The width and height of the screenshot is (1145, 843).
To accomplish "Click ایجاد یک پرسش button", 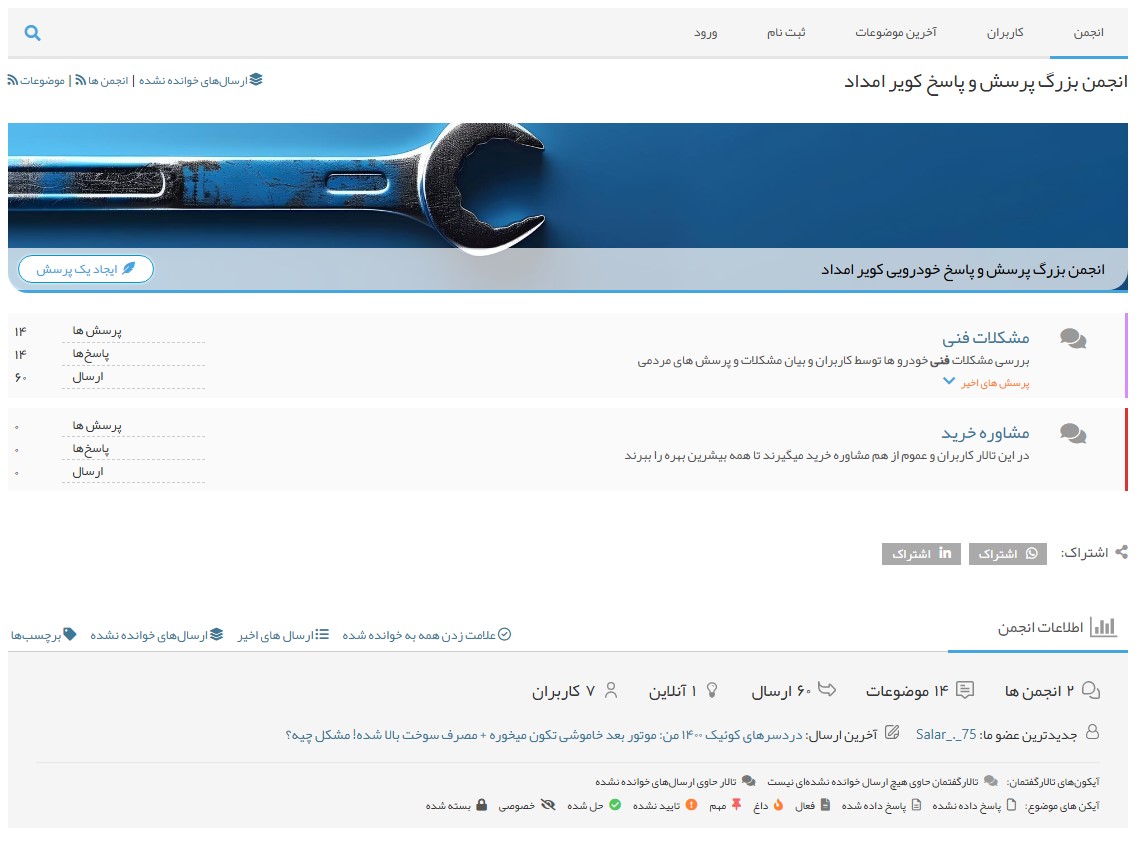I will tap(85, 269).
